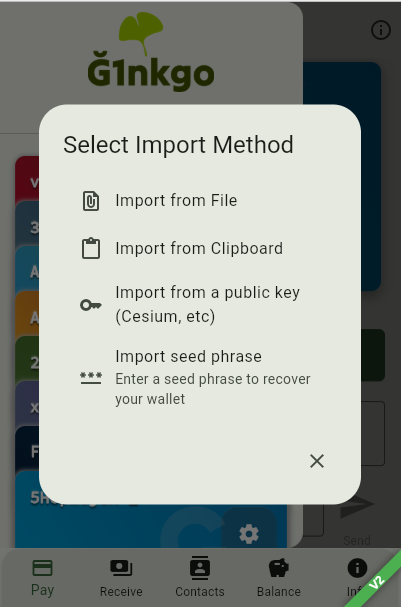Open the Contacts tab

(x=200, y=578)
